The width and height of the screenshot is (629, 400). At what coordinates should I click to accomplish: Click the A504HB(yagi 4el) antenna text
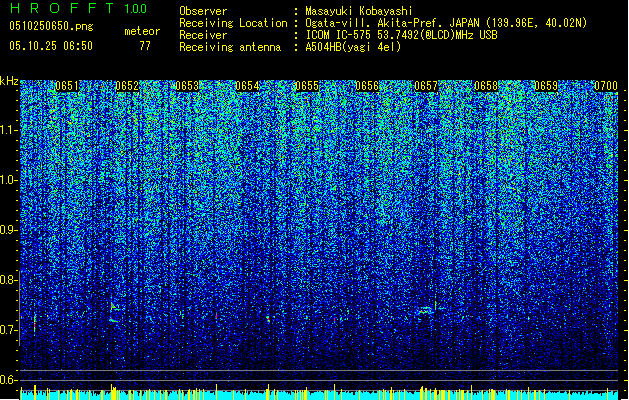tap(353, 47)
